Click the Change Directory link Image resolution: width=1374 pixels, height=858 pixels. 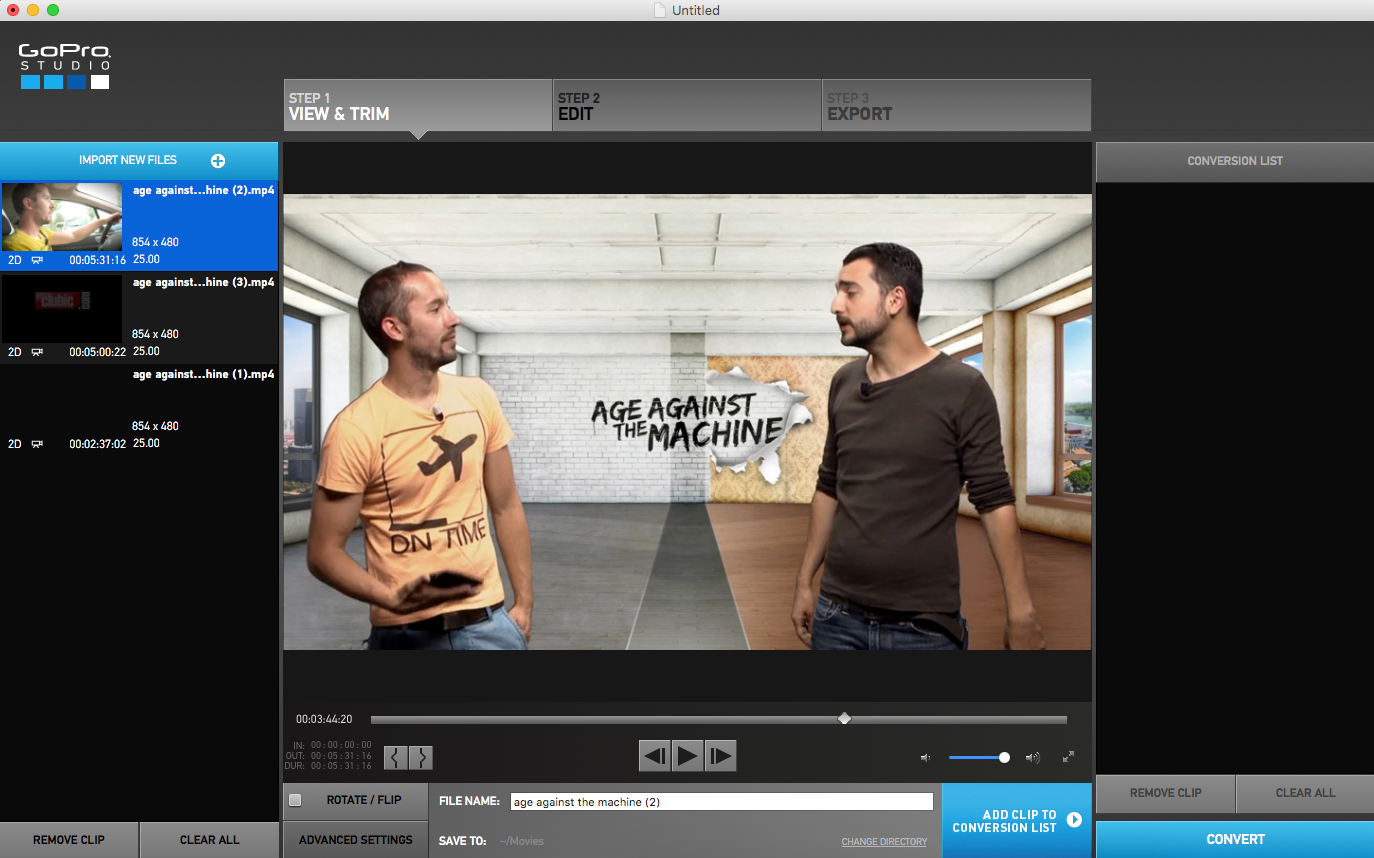884,842
